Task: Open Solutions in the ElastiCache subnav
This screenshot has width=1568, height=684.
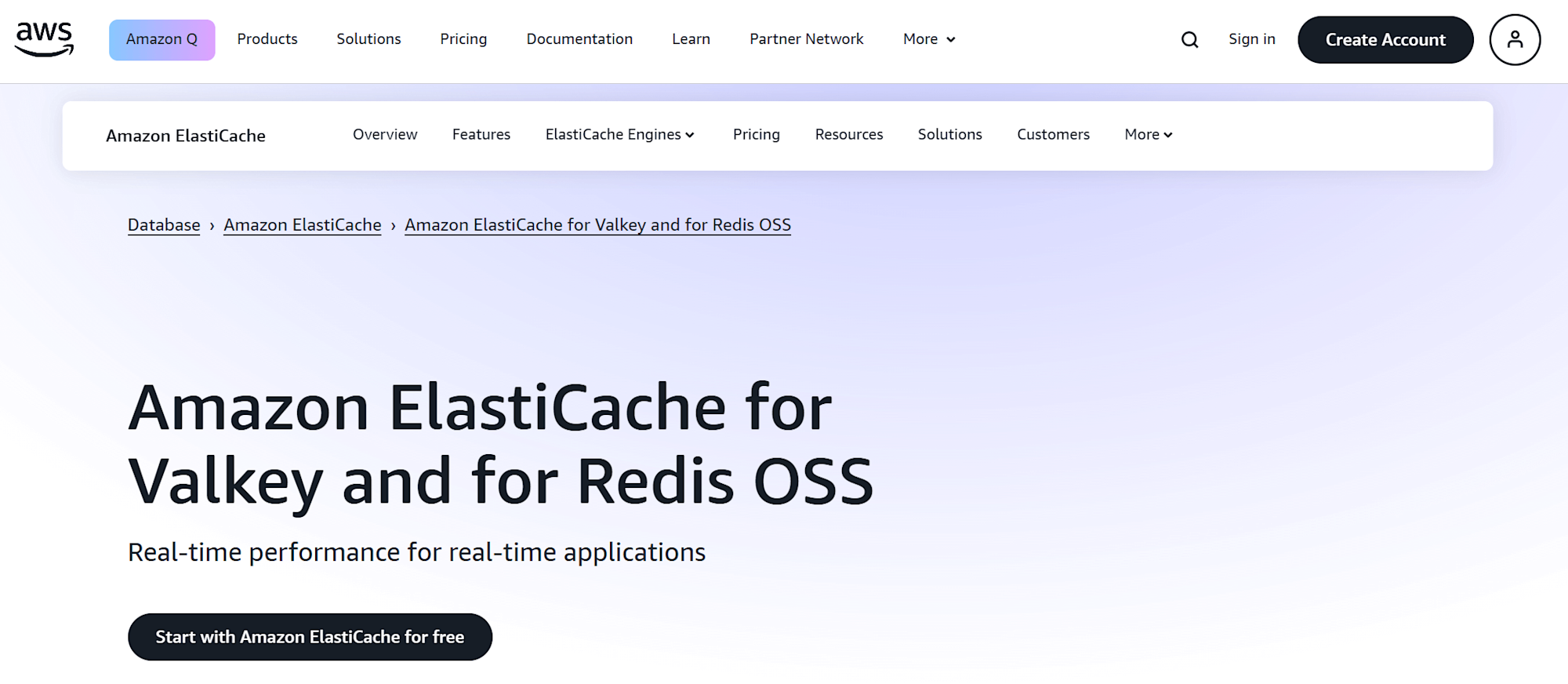Action: click(x=950, y=134)
